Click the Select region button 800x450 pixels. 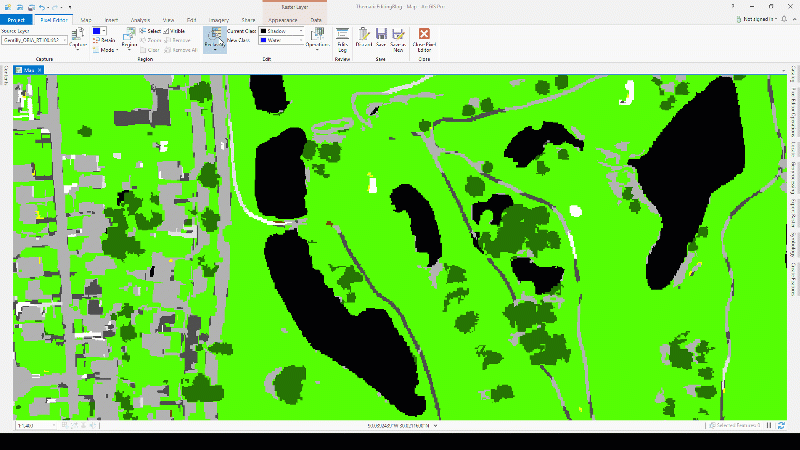[150, 31]
